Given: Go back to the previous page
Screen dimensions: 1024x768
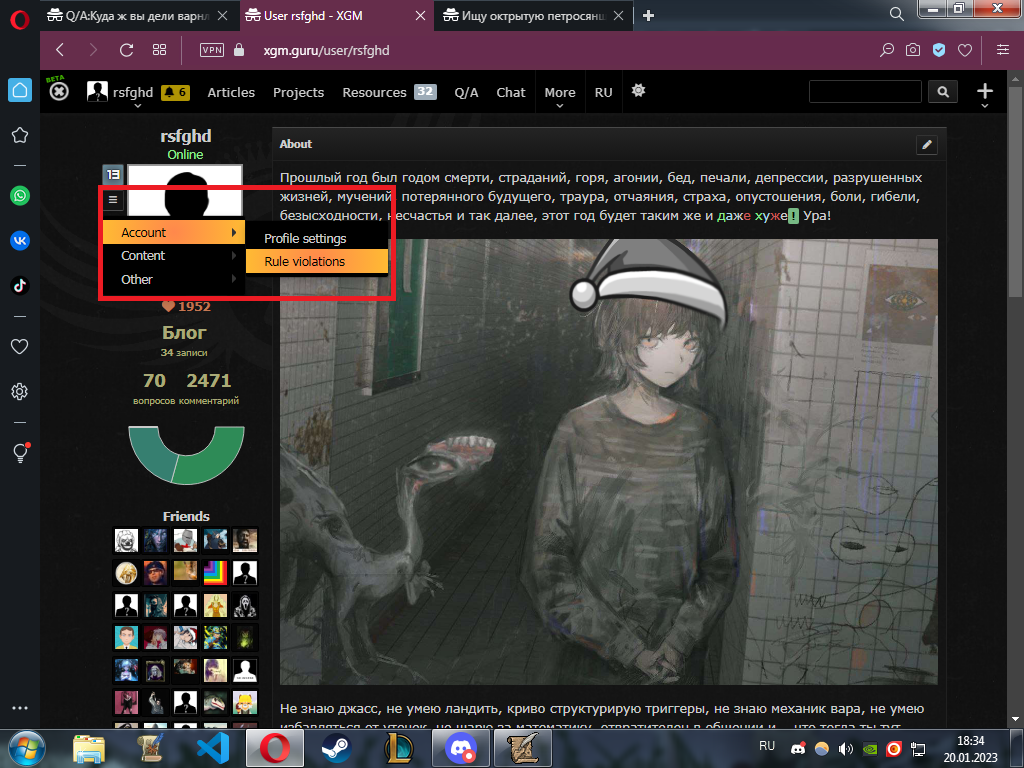Looking at the screenshot, I should pyautogui.click(x=60, y=50).
